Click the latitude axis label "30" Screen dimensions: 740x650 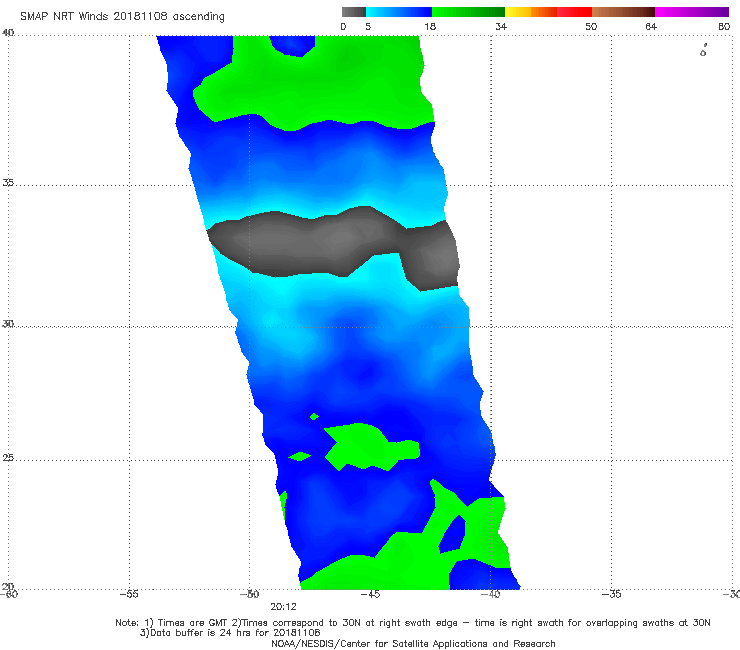point(8,324)
